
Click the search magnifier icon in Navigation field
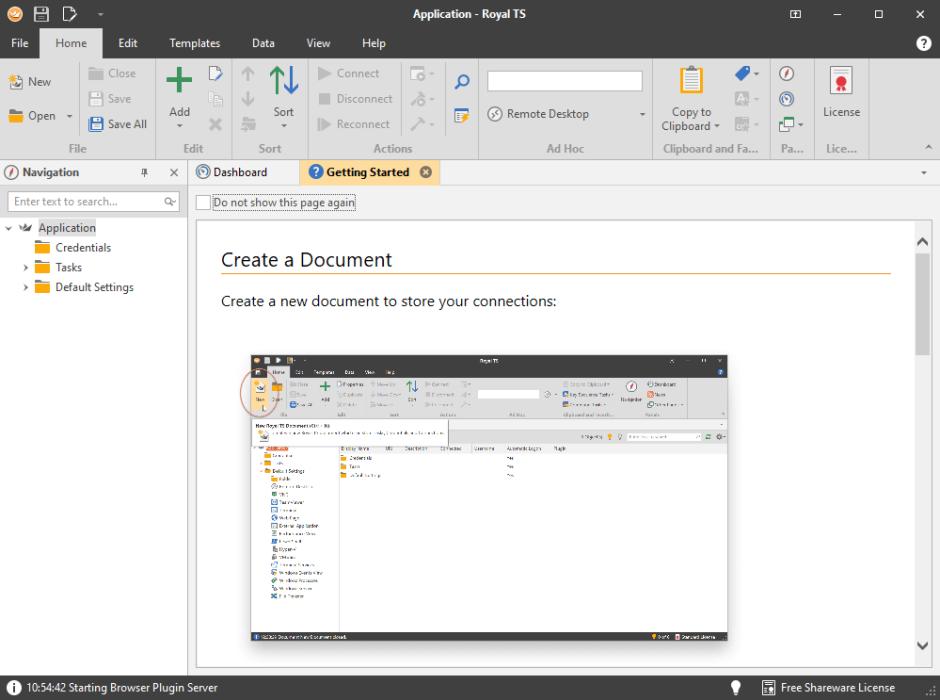click(170, 201)
